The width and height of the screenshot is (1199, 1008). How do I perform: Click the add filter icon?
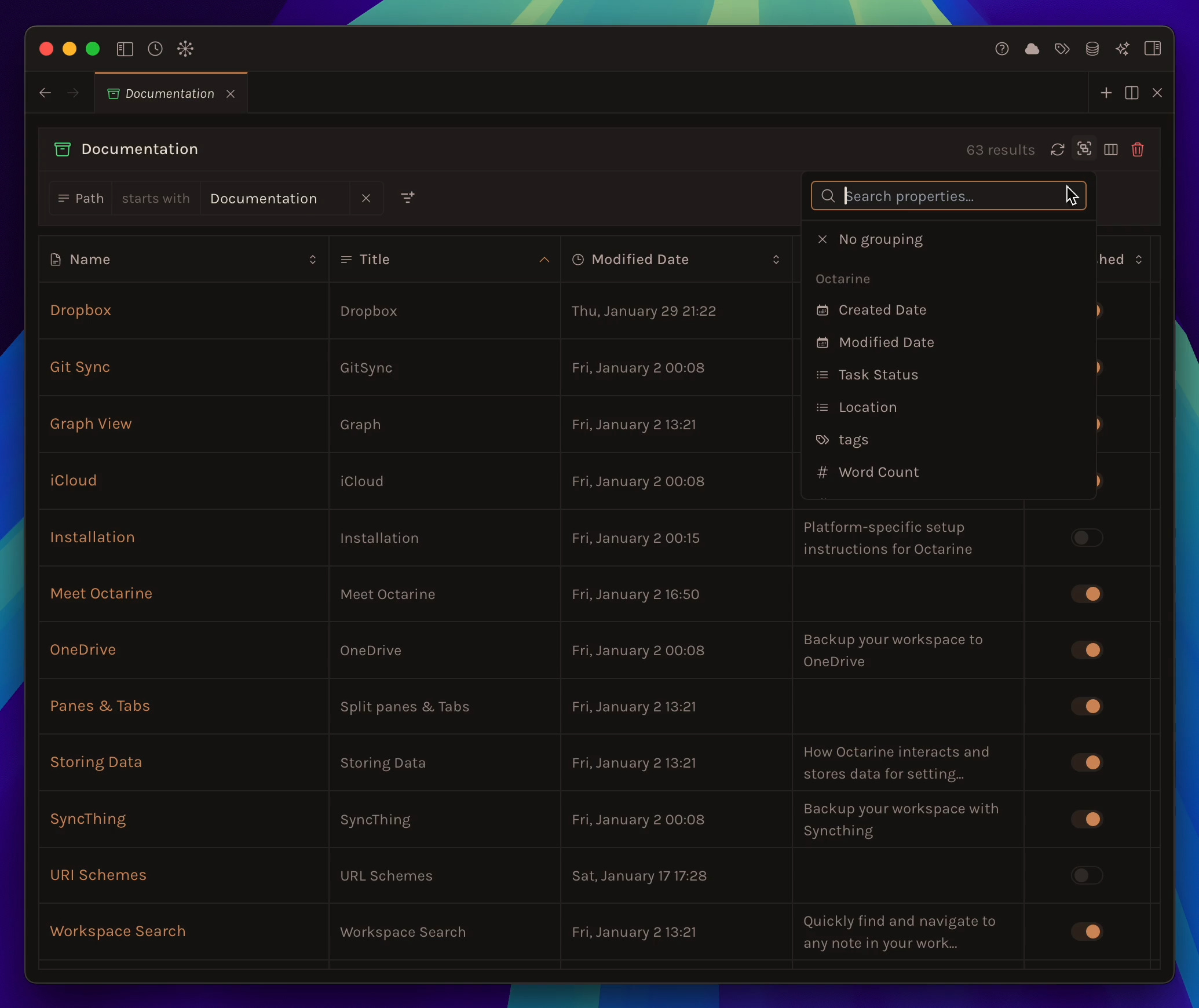[x=408, y=198]
